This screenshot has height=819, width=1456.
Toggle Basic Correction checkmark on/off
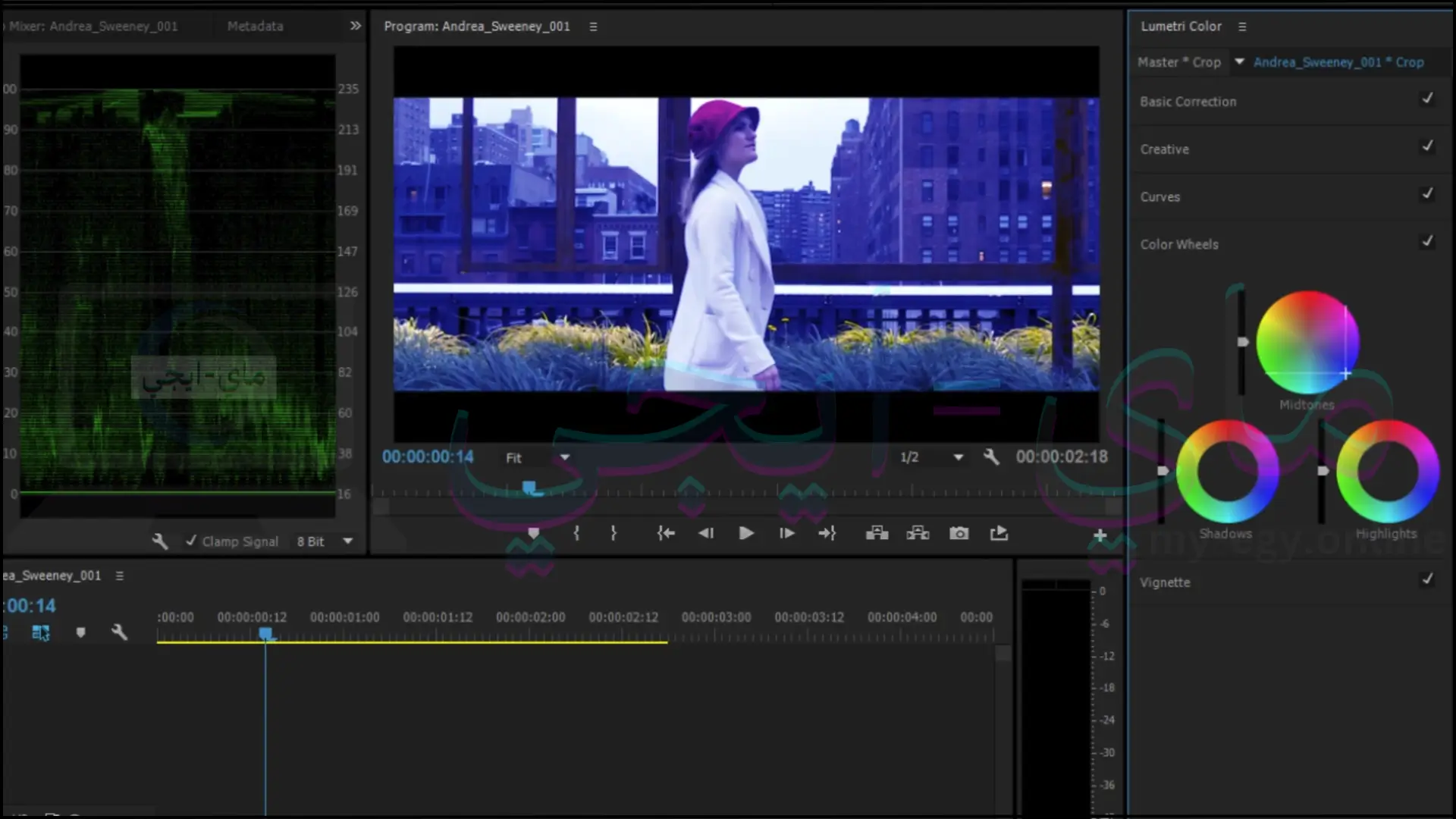(x=1428, y=100)
